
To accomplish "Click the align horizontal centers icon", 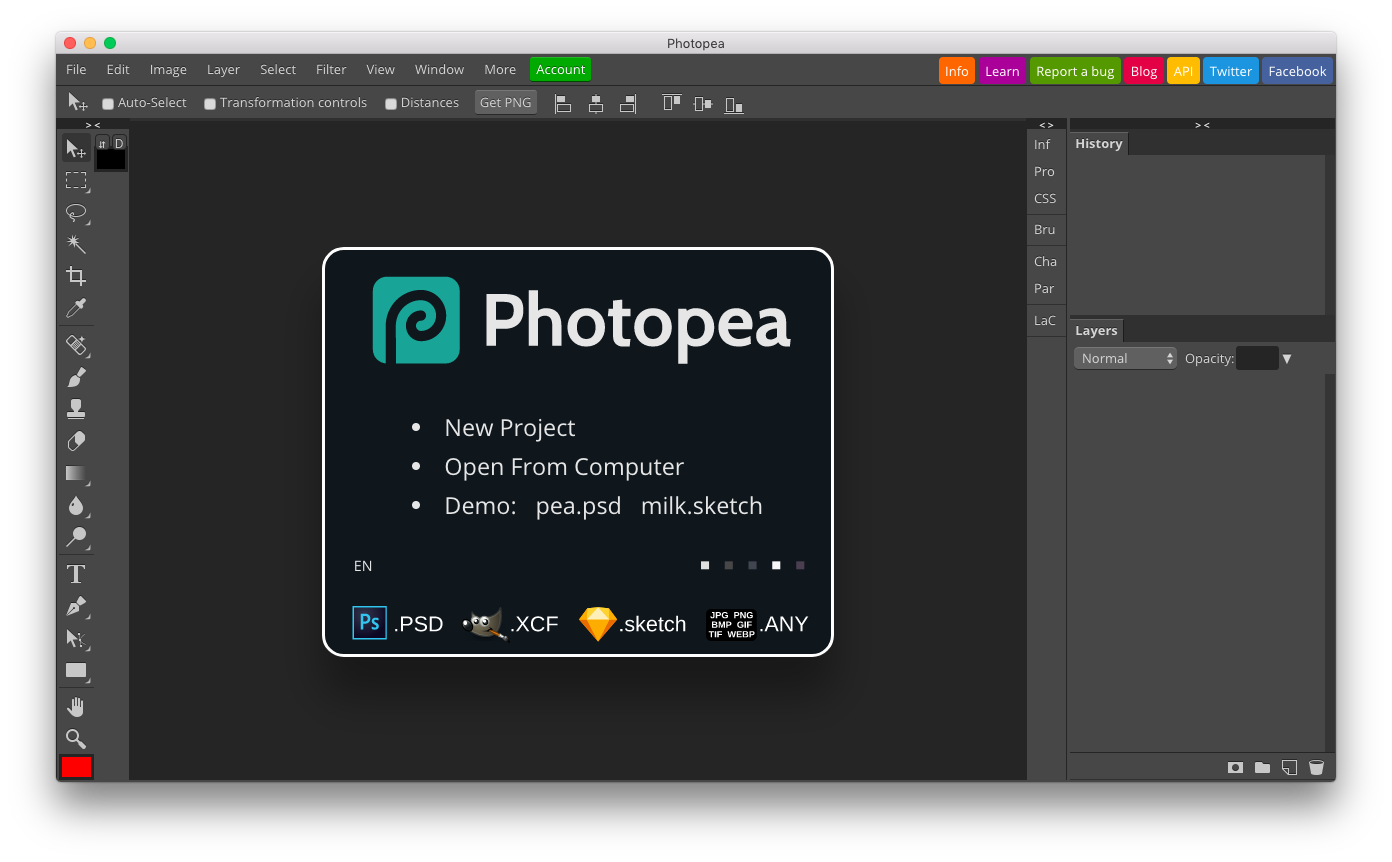I will click(596, 103).
